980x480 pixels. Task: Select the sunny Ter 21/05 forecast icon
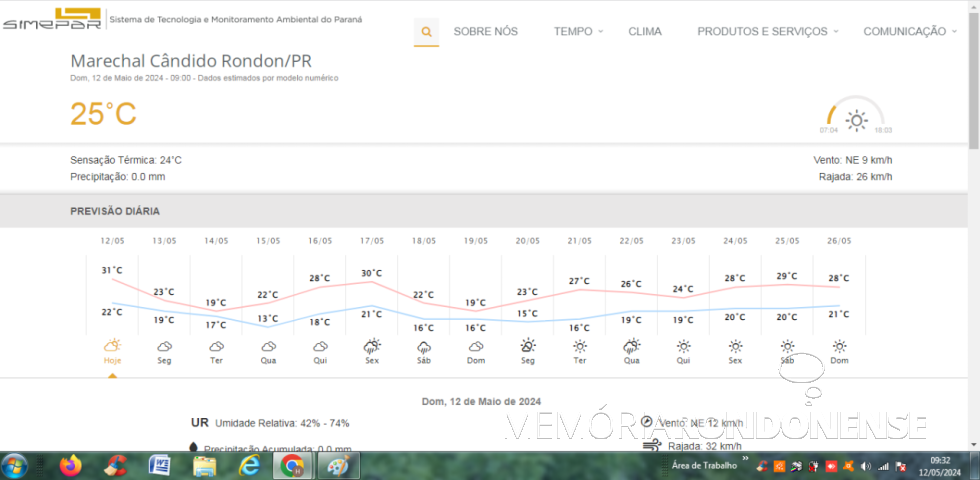[579, 346]
